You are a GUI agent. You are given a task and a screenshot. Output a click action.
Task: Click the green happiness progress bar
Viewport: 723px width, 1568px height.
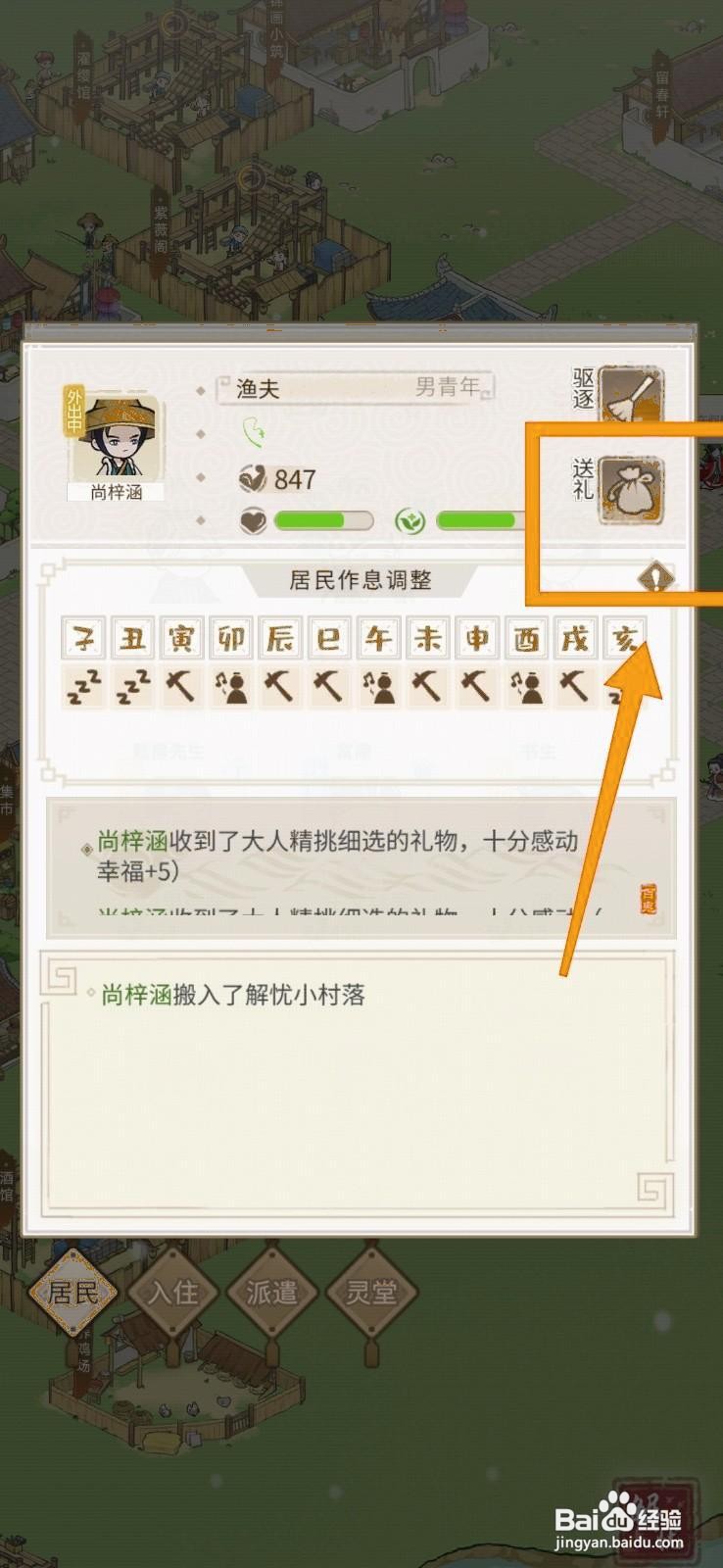[x=323, y=520]
